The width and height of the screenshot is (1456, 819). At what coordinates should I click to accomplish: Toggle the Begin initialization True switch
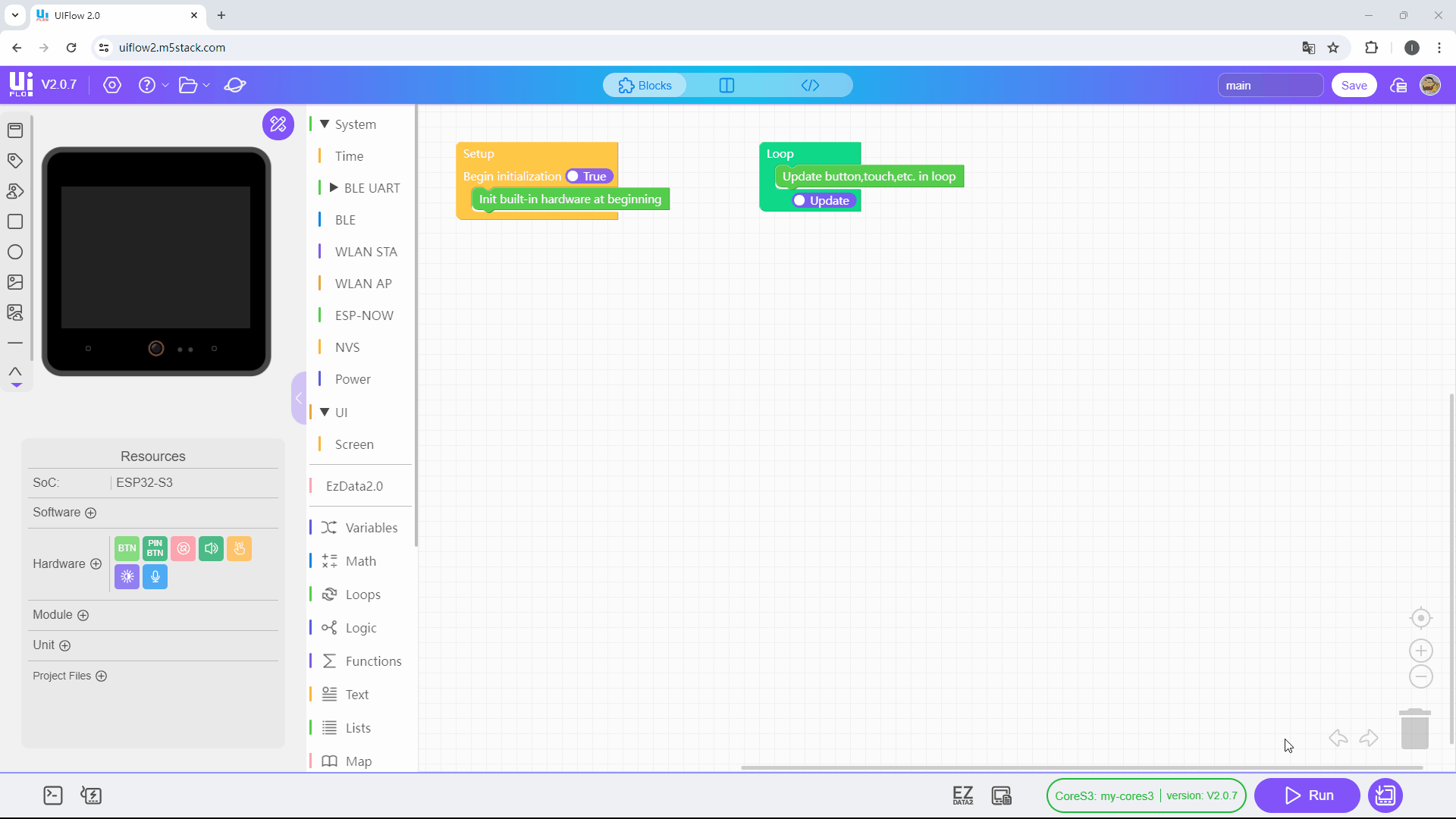588,177
